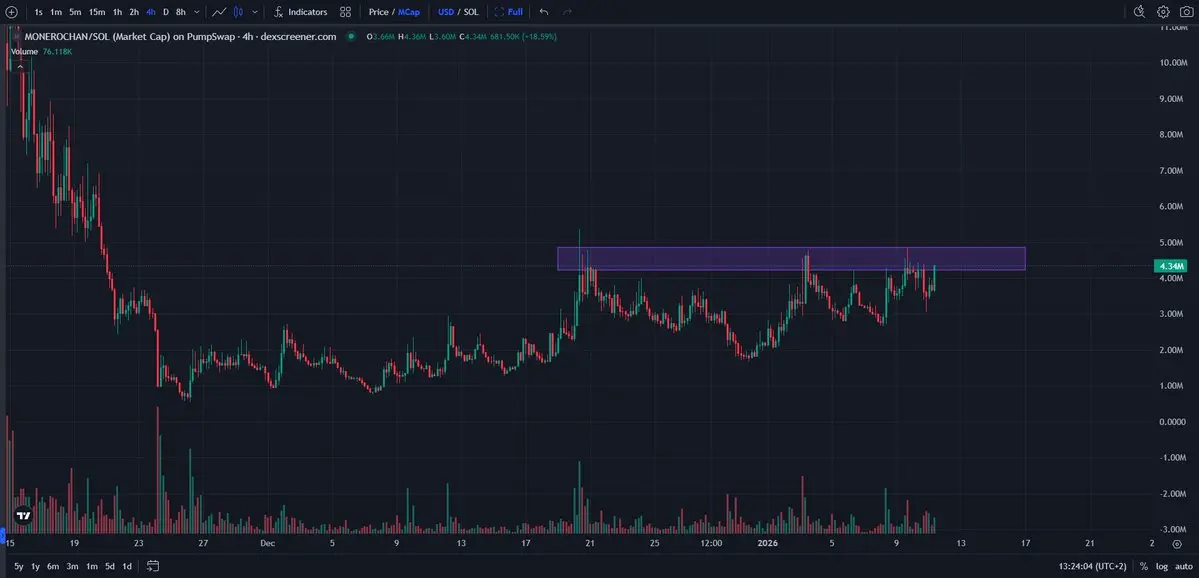Click the undo arrow icon
The width and height of the screenshot is (1199, 578).
[x=544, y=12]
